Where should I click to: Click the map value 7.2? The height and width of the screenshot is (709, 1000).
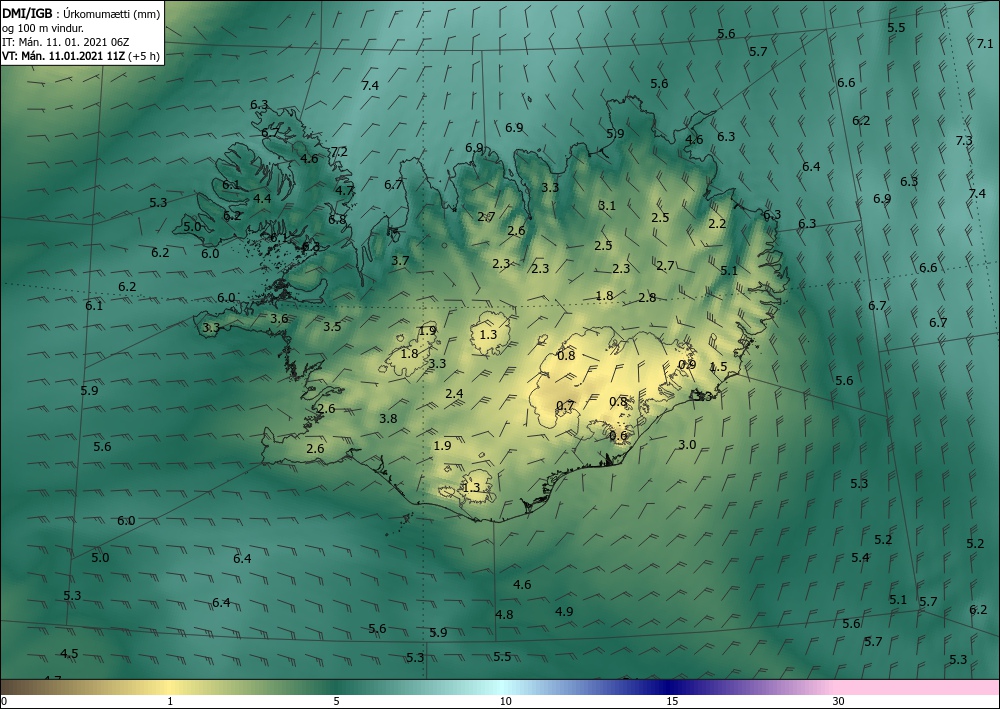[x=339, y=152]
